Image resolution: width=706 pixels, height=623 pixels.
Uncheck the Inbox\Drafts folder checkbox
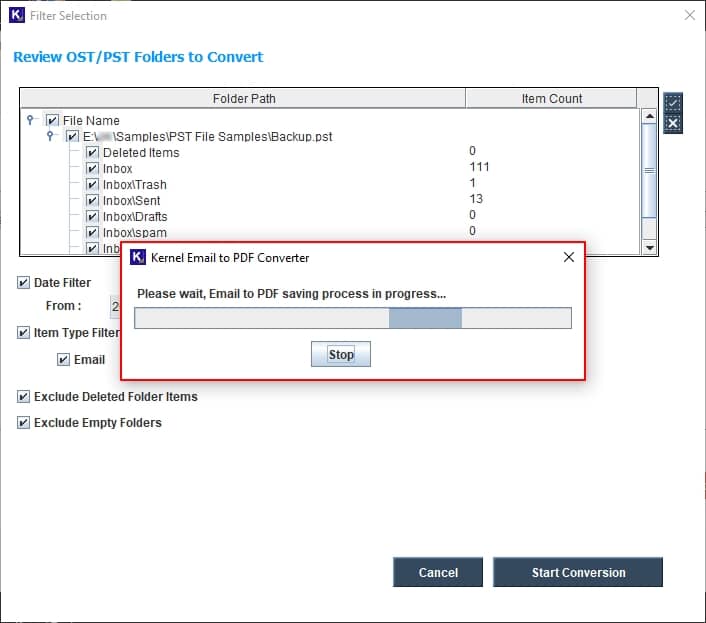click(x=92, y=217)
